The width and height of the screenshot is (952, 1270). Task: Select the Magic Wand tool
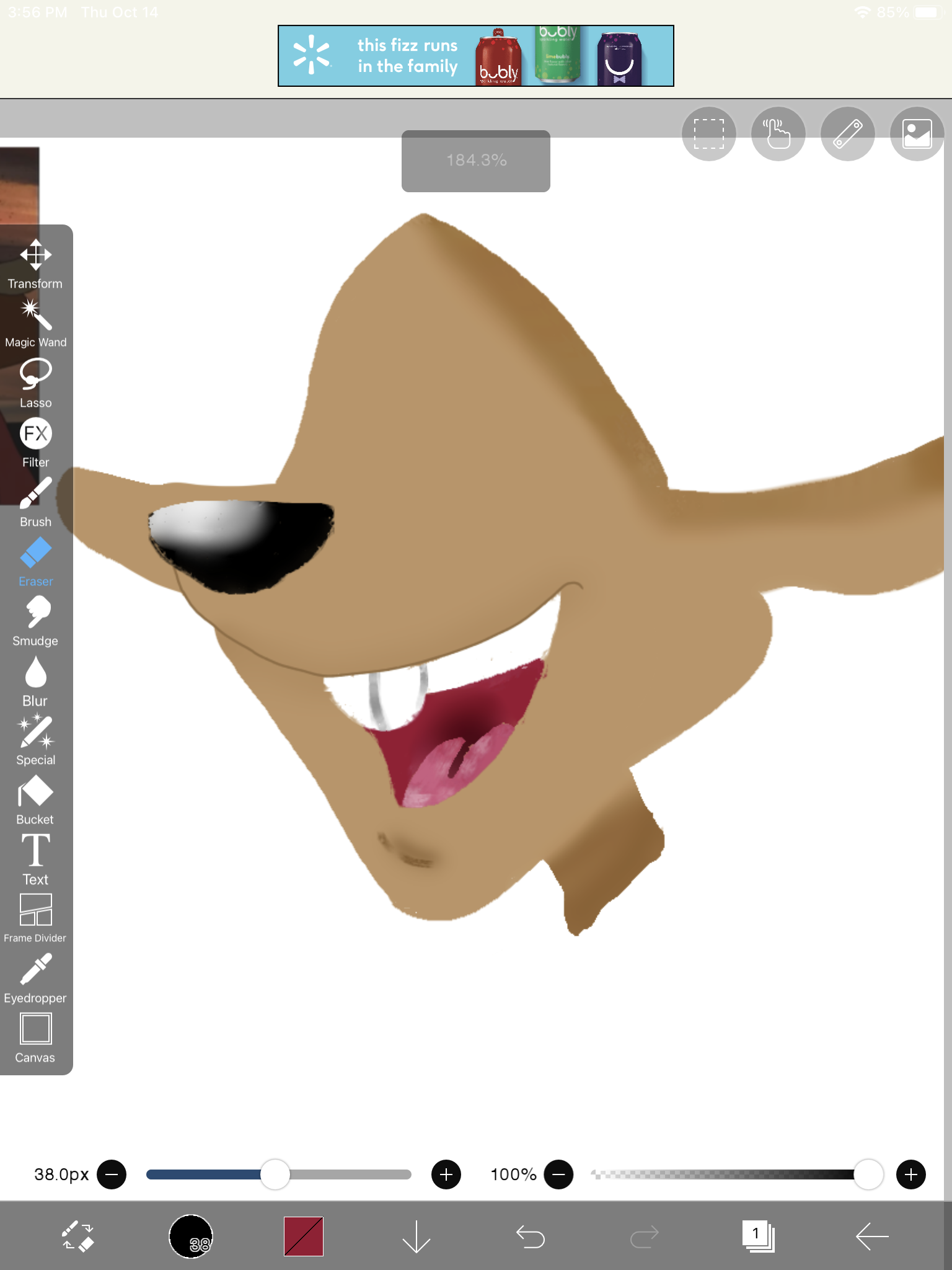(35, 323)
